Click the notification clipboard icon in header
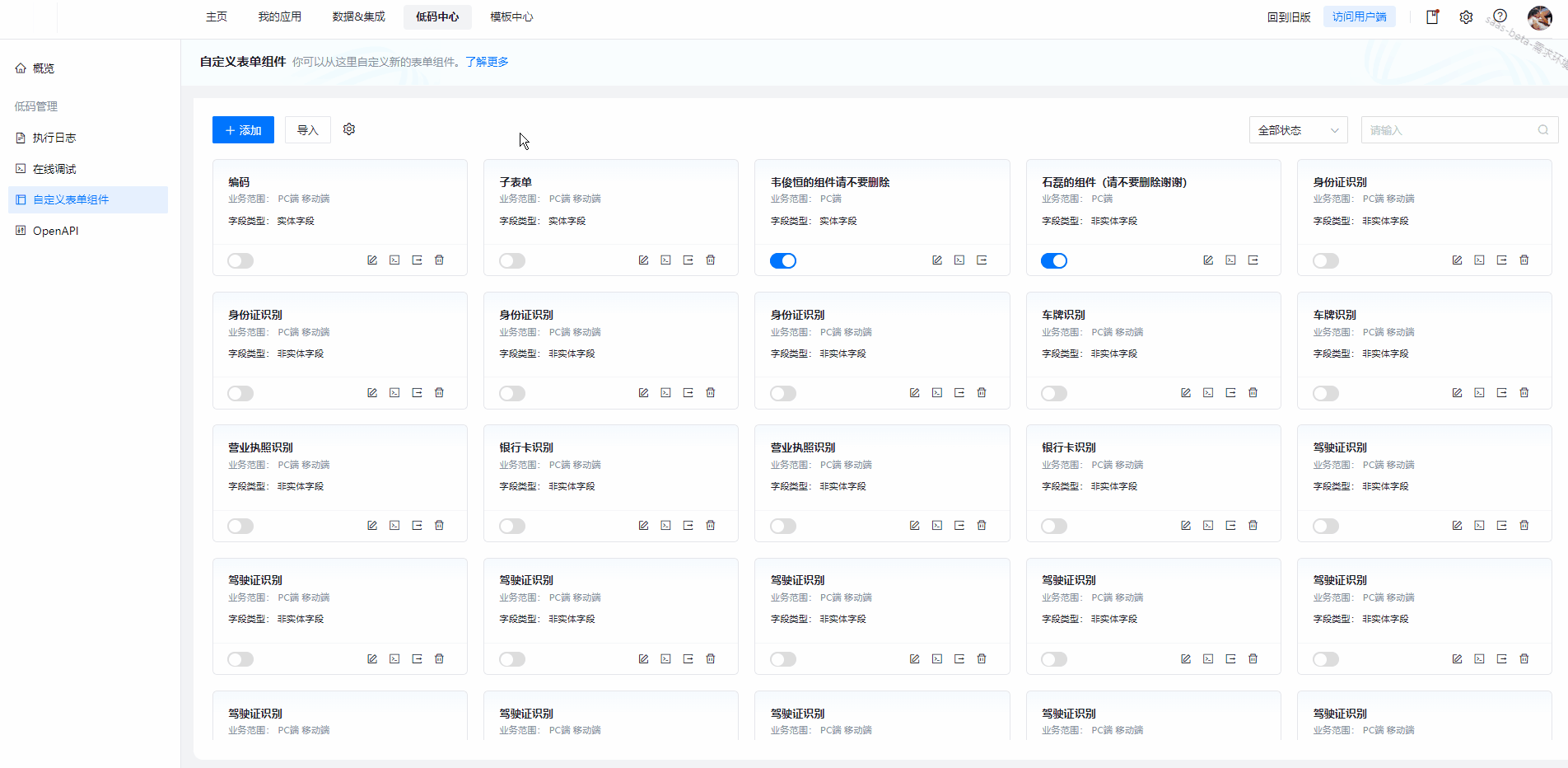The image size is (1568, 768). click(1432, 16)
